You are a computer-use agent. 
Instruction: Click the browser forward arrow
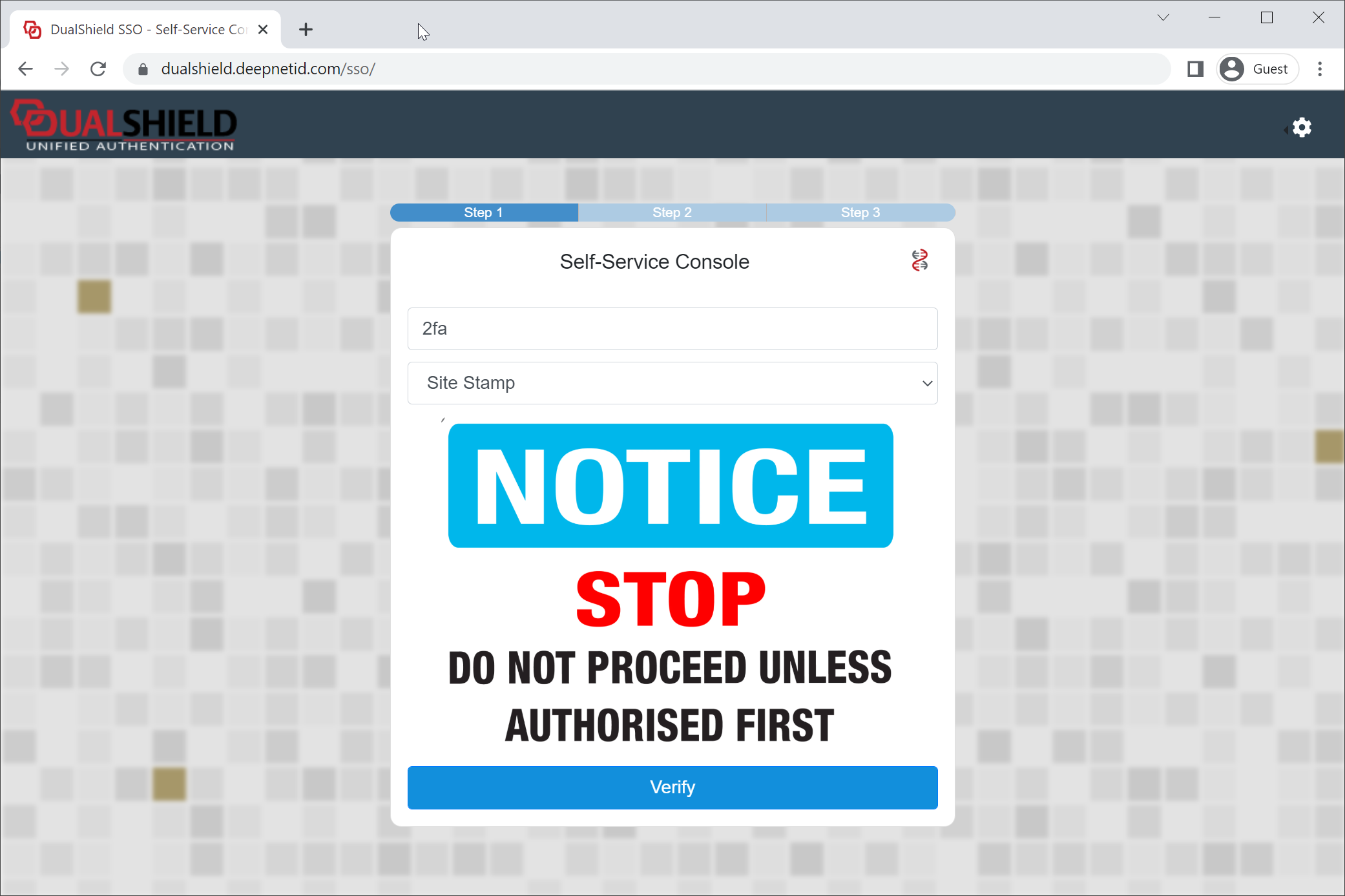(62, 69)
